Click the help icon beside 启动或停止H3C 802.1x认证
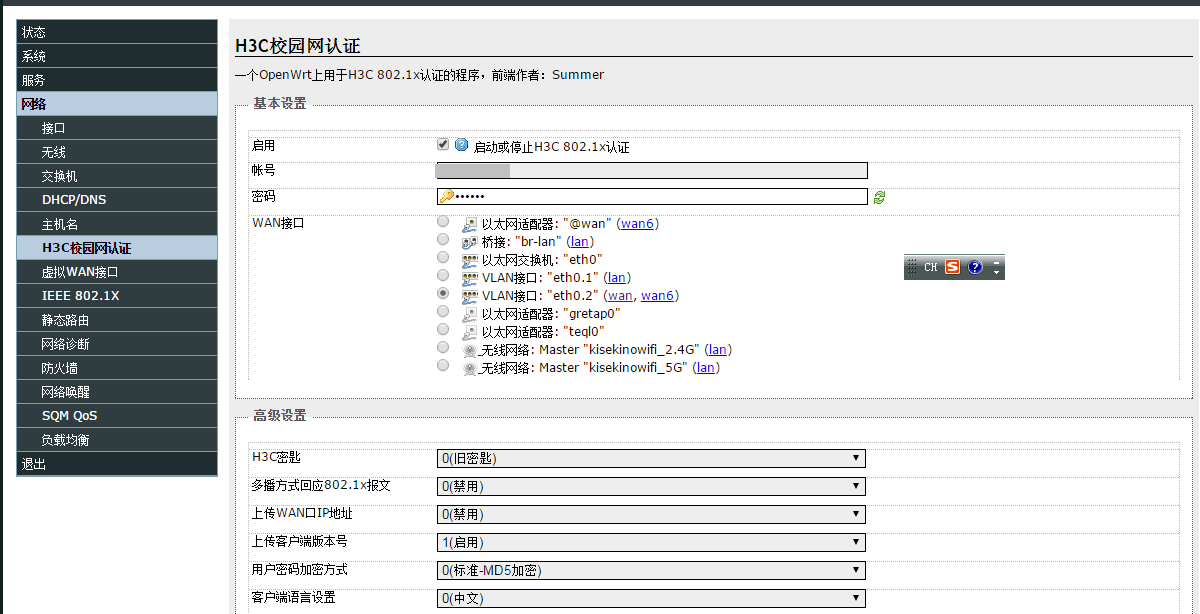This screenshot has width=1200, height=614. click(462, 145)
